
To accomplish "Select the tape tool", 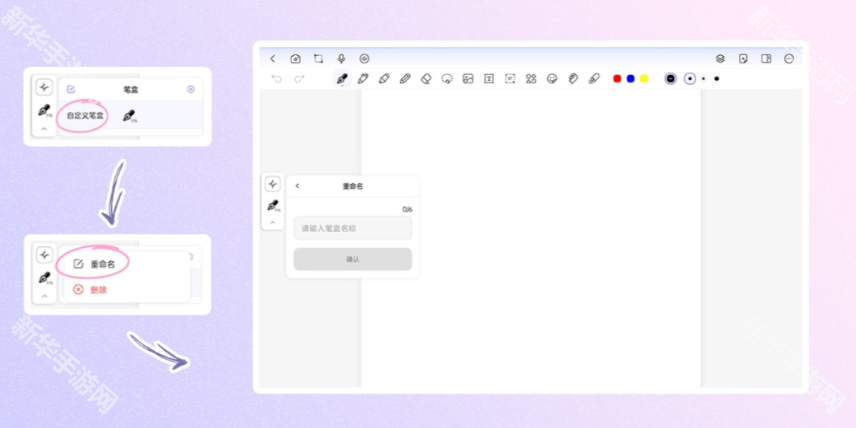I will [573, 79].
